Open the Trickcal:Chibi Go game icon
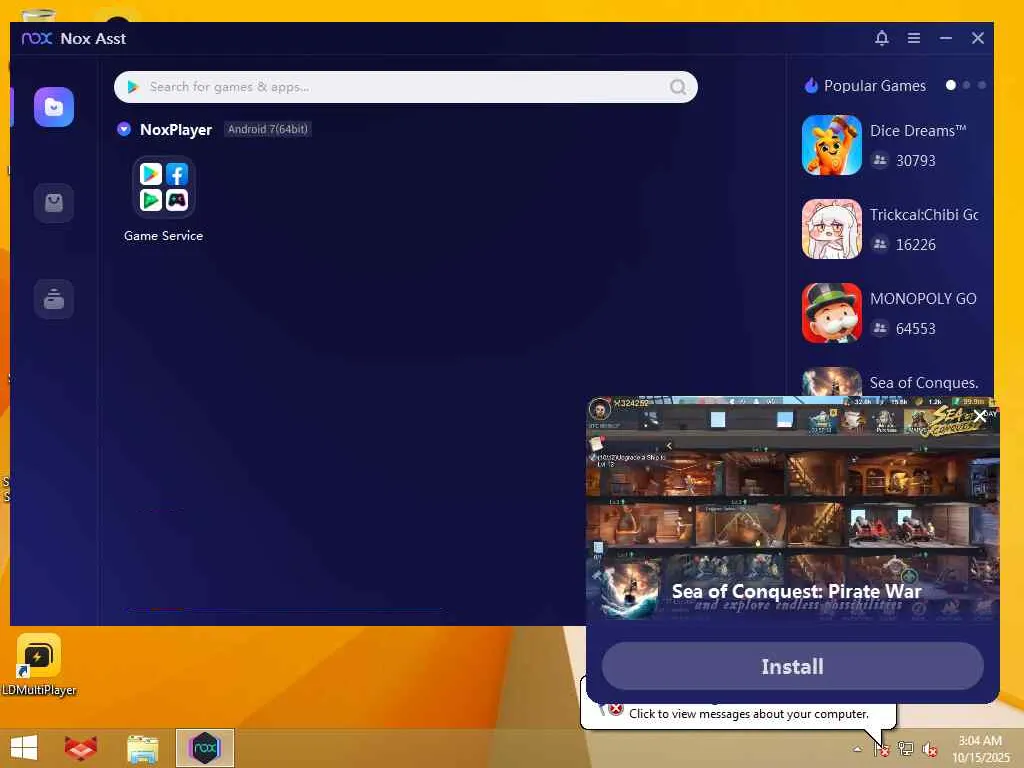Screen dimensions: 1024x768 [x=831, y=229]
